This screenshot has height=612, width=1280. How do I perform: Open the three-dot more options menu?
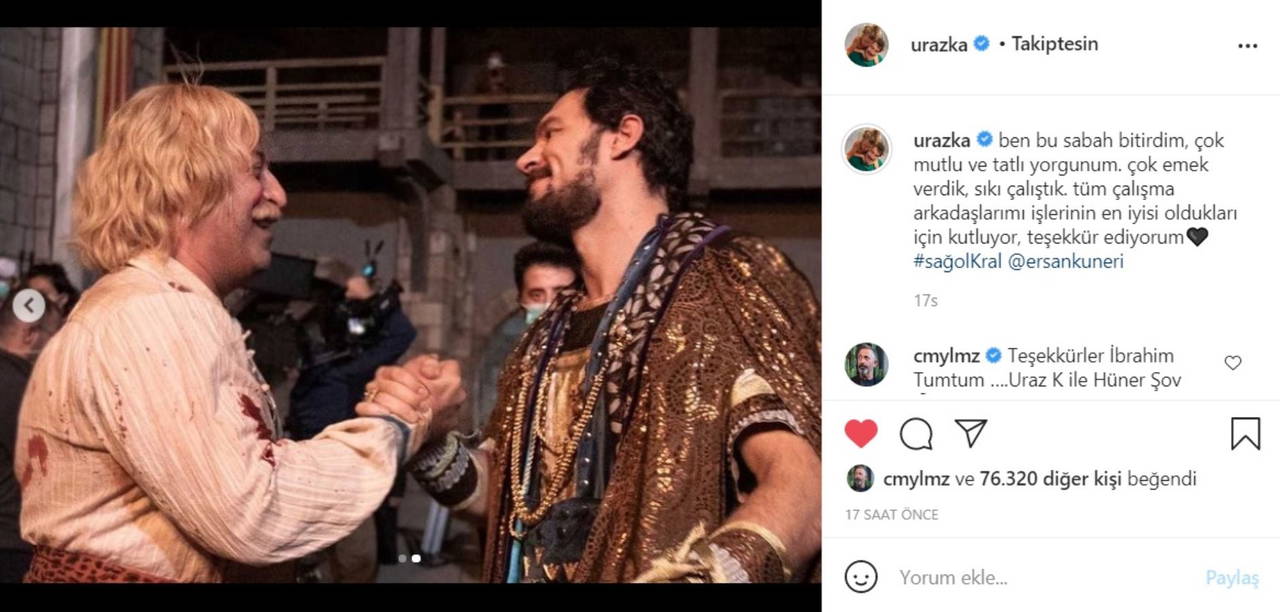(x=1247, y=45)
